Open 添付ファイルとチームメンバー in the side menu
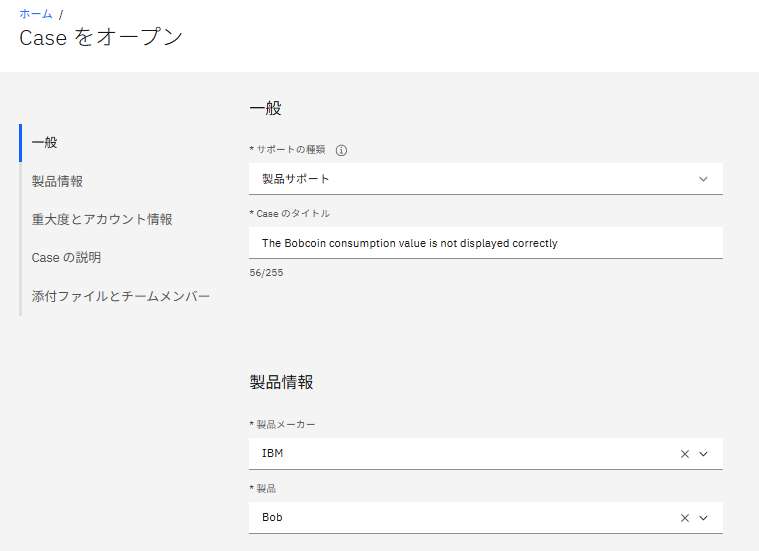 click(121, 296)
